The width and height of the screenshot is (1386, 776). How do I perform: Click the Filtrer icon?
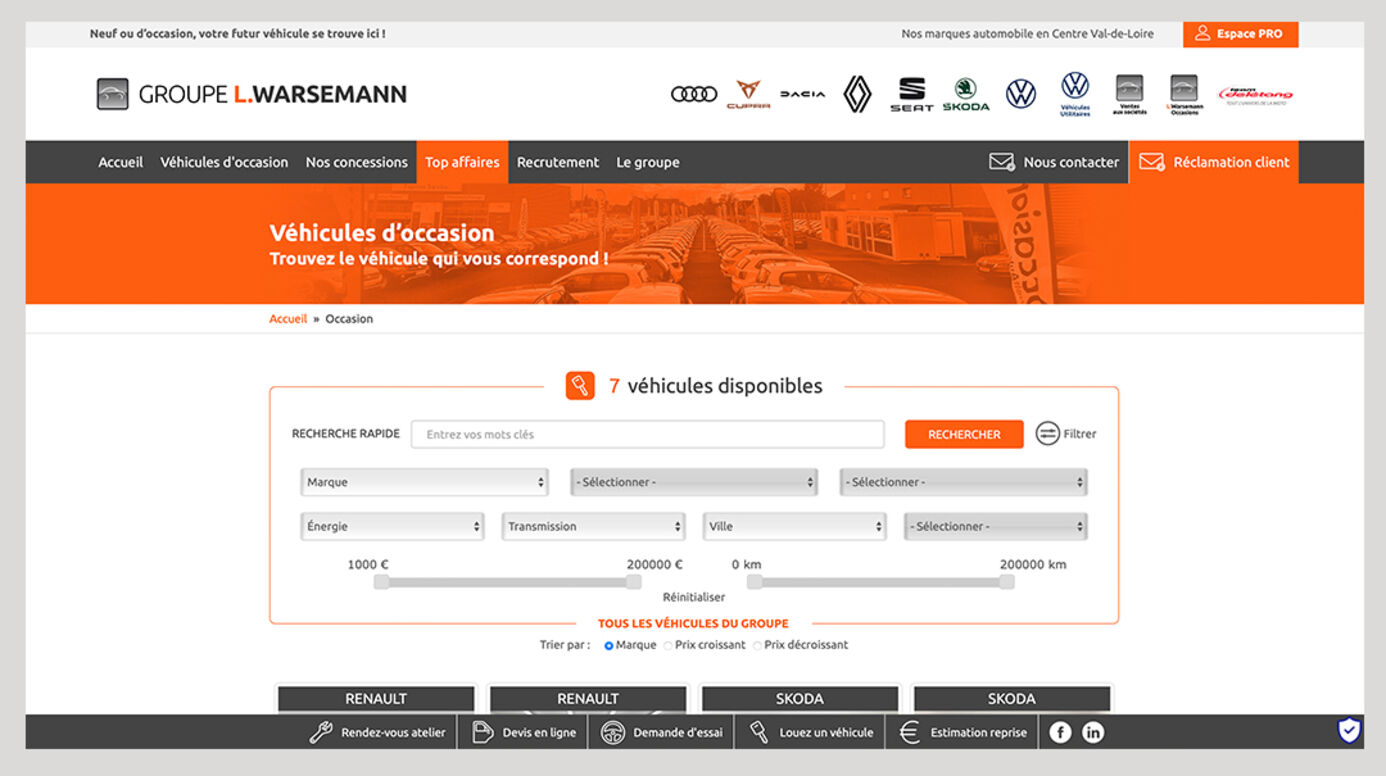click(x=1047, y=434)
